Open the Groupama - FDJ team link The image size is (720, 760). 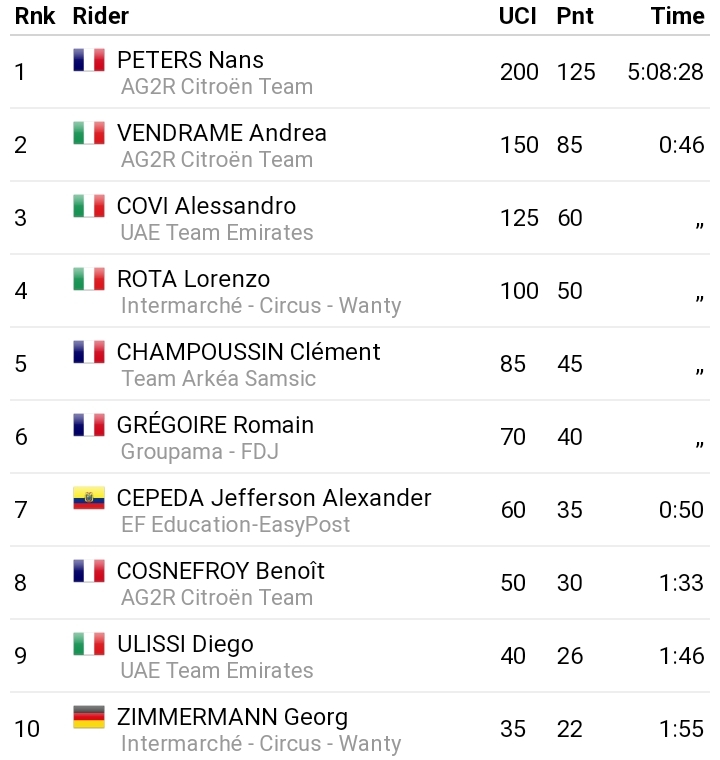click(199, 452)
